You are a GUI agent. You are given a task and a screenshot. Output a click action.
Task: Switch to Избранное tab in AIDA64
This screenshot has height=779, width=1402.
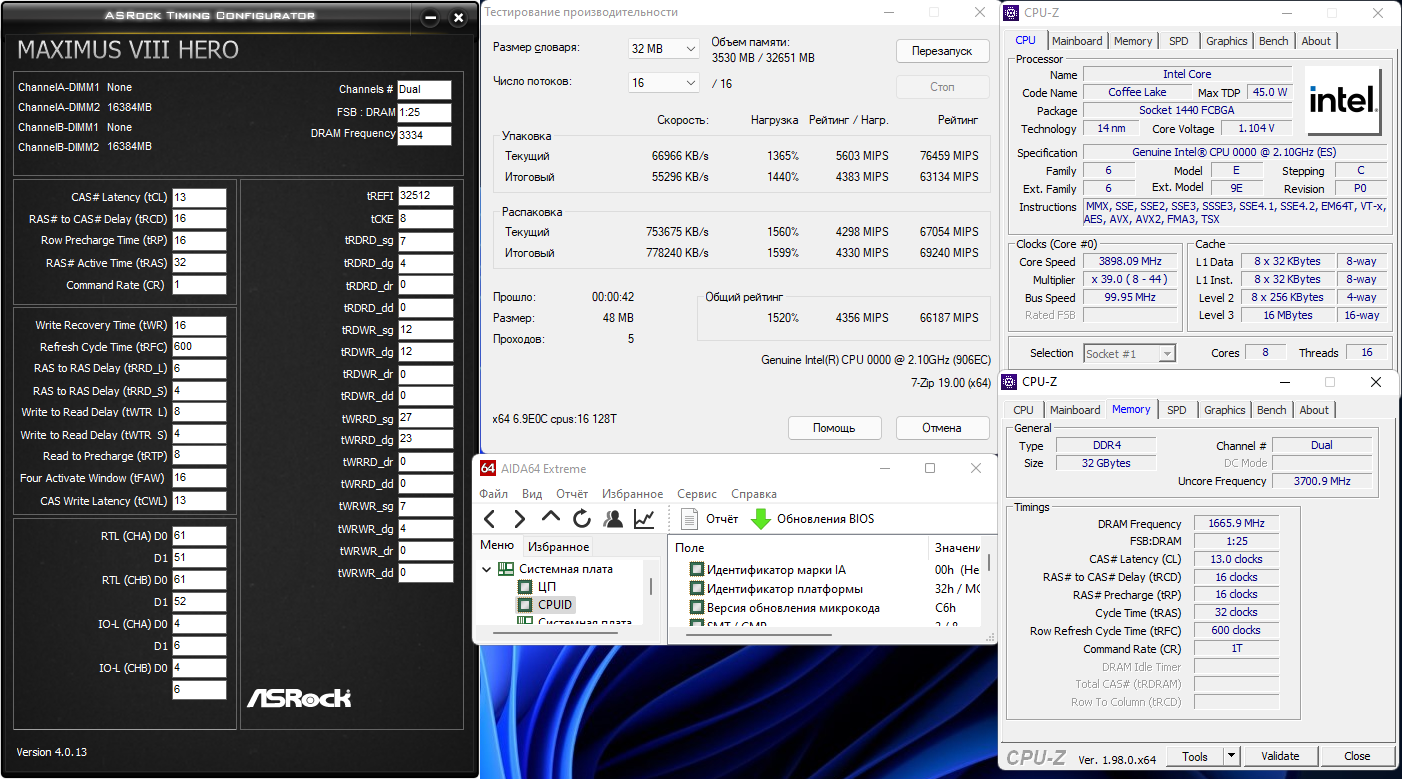(558, 547)
